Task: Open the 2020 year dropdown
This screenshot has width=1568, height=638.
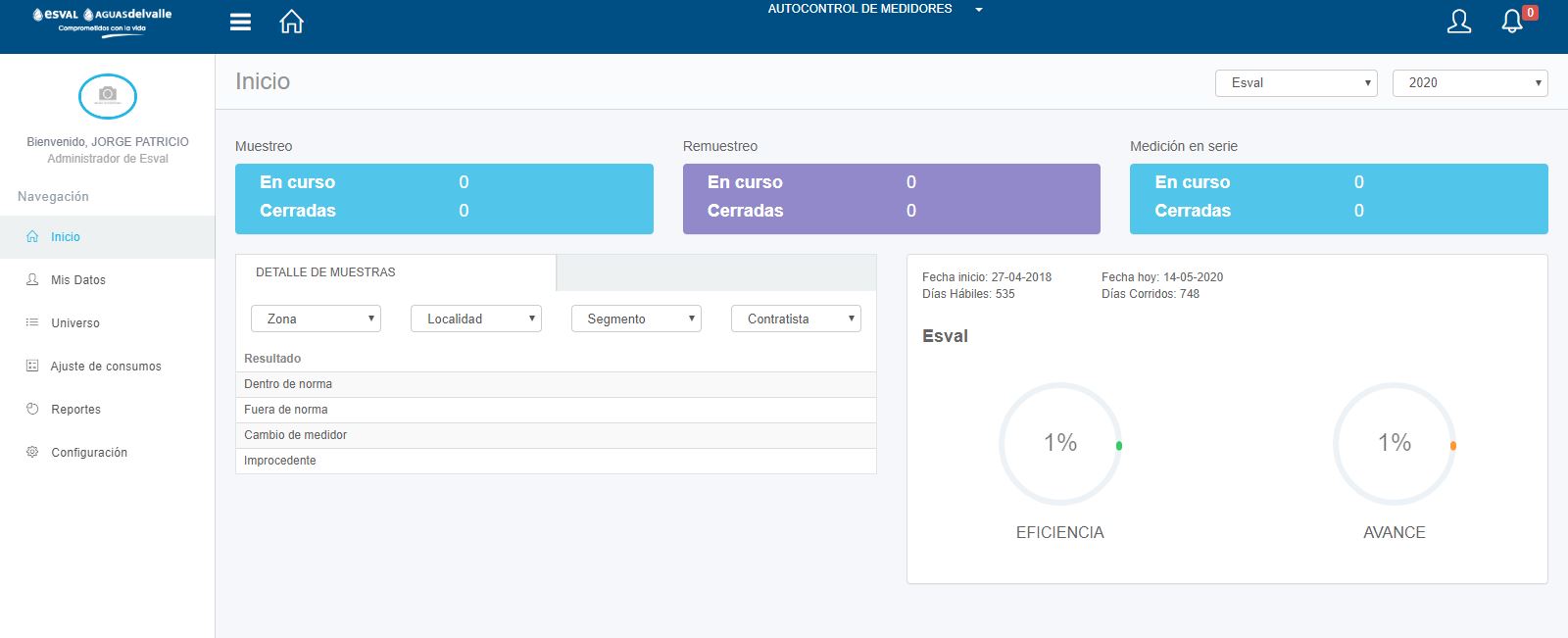Action: pos(1469,83)
